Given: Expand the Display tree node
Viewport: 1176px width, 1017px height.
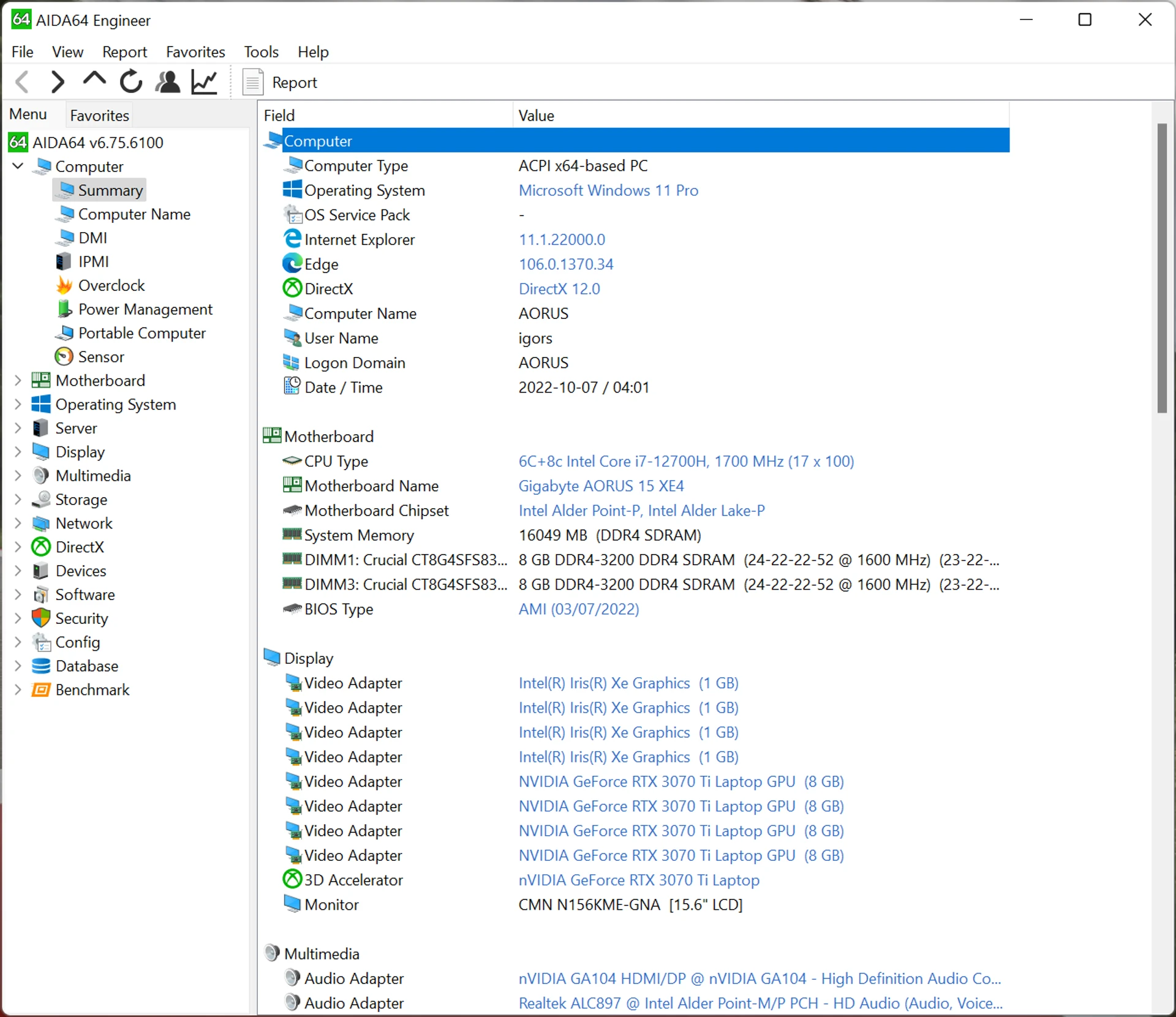Looking at the screenshot, I should click(18, 452).
